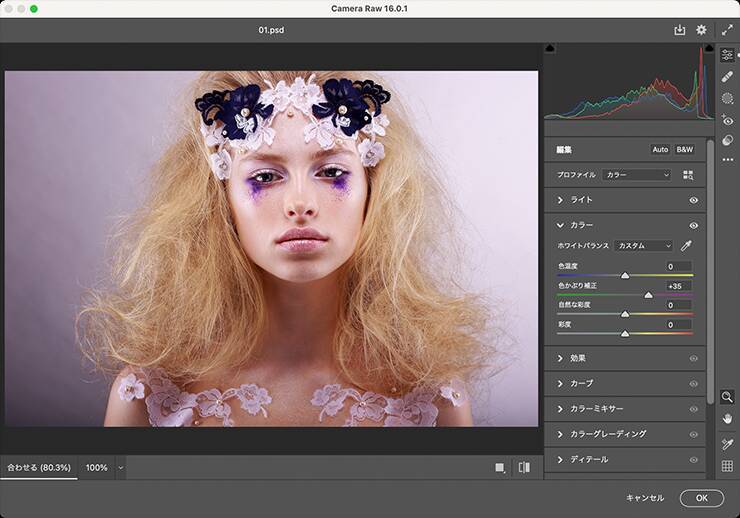The image size is (740, 518).
Task: Select the Healing tool icon
Action: 727,76
